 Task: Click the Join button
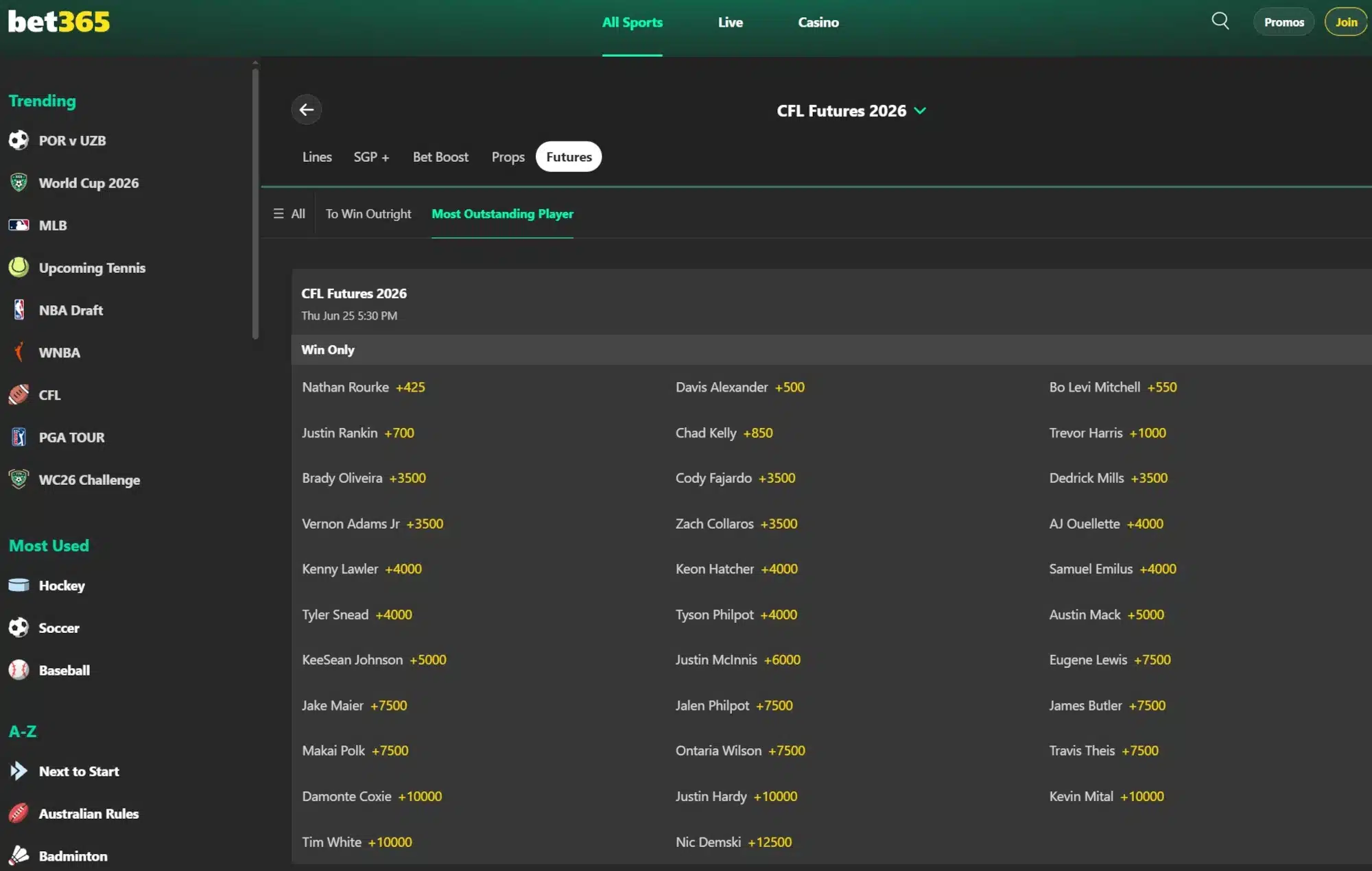(1346, 22)
